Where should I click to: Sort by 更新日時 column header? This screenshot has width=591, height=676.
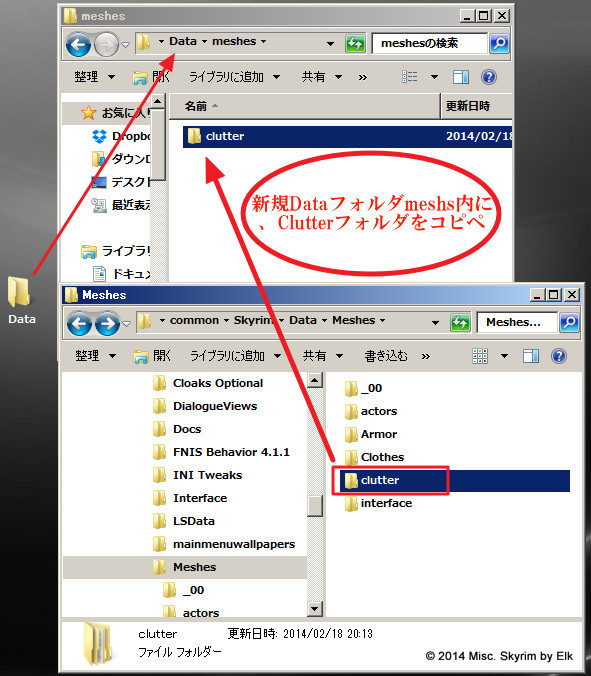tap(476, 106)
